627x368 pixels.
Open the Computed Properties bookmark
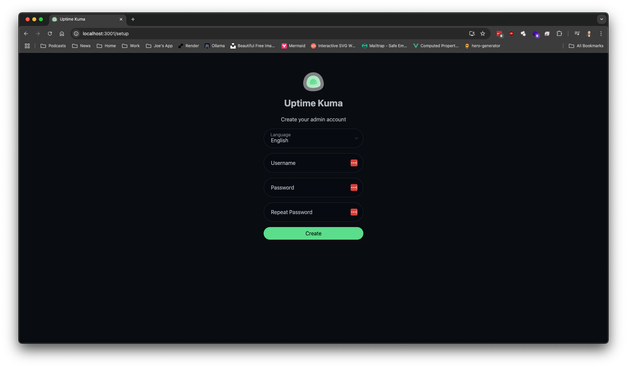point(436,46)
